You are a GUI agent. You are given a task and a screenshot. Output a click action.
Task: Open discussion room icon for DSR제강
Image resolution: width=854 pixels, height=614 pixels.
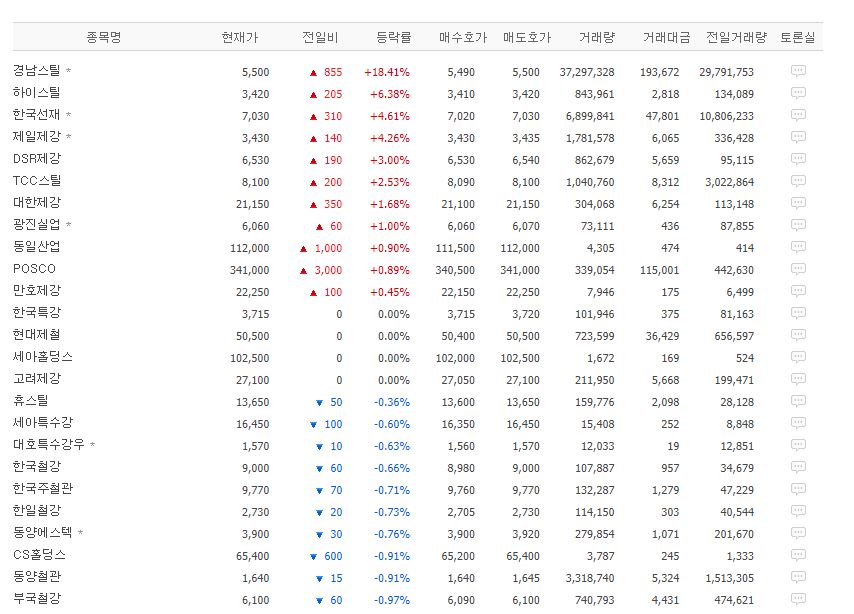tap(798, 159)
